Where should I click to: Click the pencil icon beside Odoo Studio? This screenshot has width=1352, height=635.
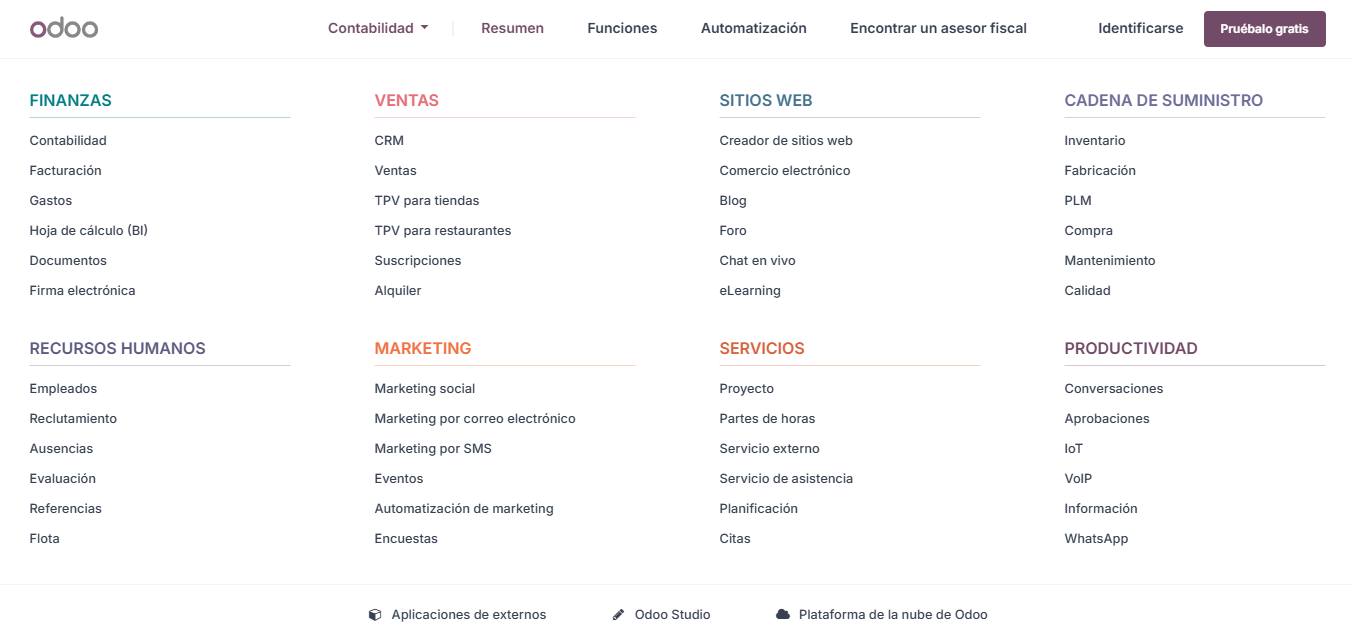[x=618, y=615]
